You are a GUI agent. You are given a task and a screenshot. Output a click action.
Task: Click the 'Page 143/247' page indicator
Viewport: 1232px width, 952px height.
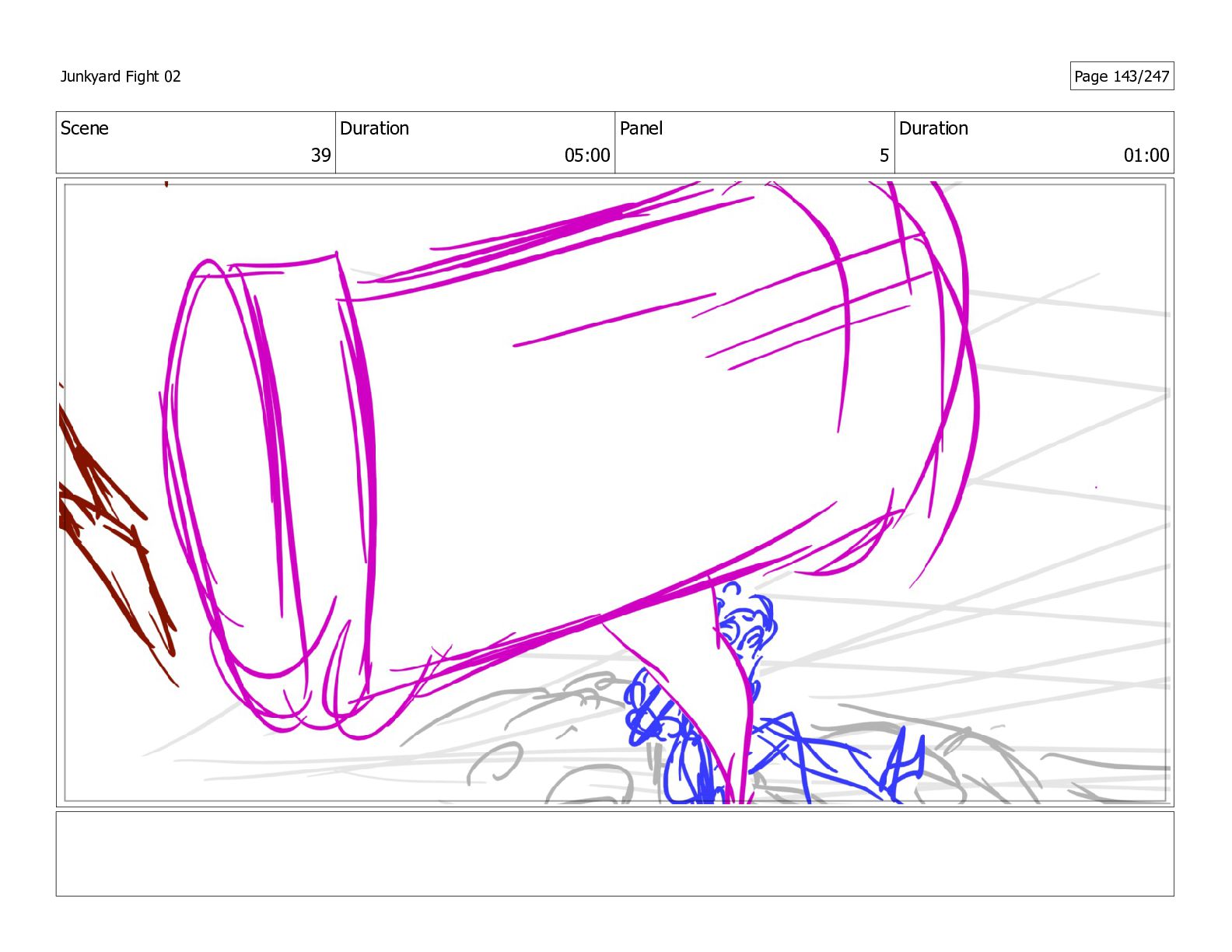[x=1122, y=76]
